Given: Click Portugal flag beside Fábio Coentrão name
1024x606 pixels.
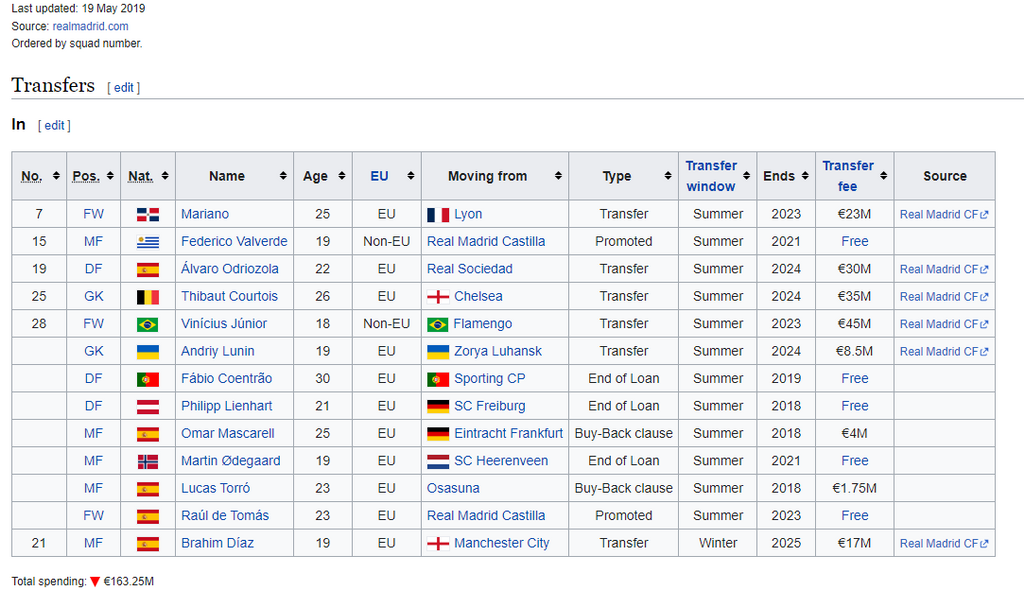Looking at the screenshot, I should [x=148, y=379].
